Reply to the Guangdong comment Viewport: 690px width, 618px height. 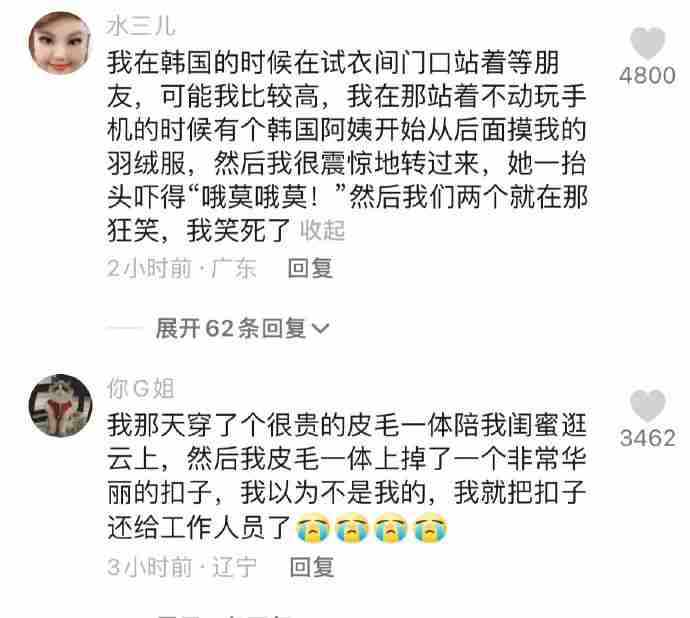point(311,268)
